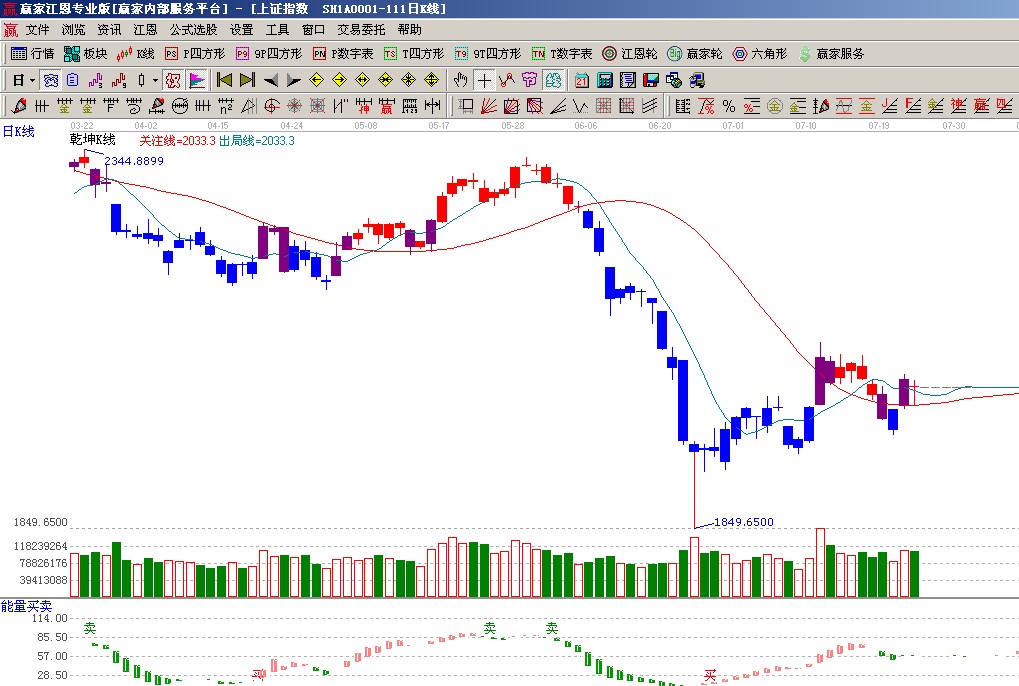
Task: Jump to first bar with skip-back arrow
Action: point(225,80)
